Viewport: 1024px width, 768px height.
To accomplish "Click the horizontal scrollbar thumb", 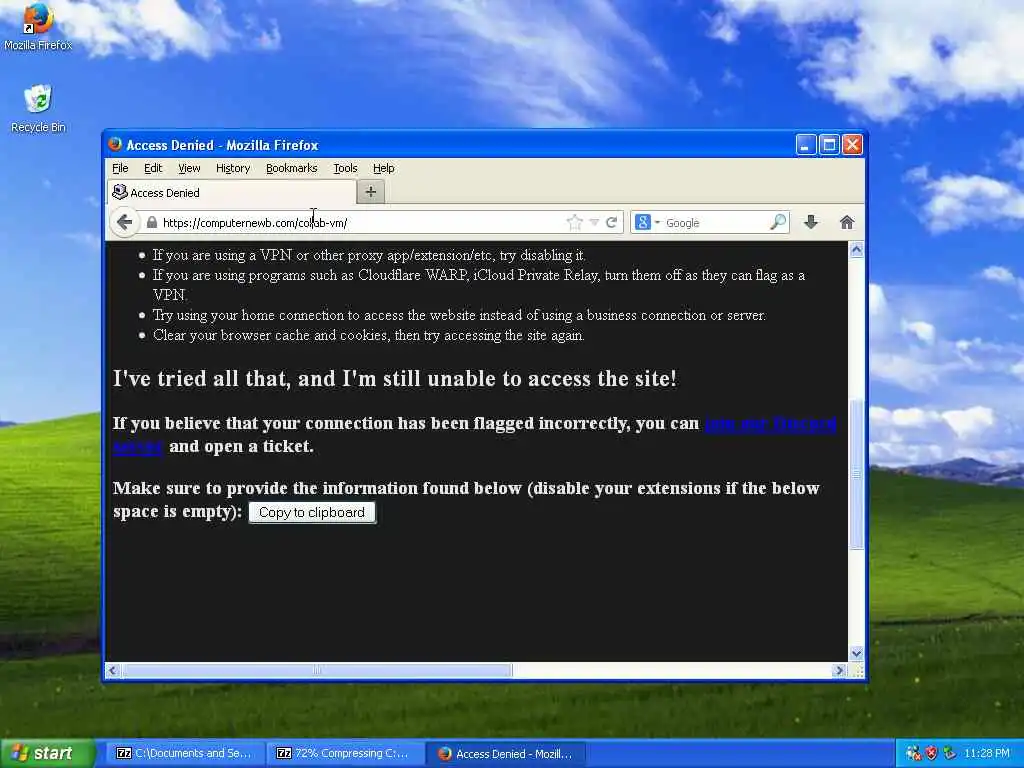I will point(317,670).
